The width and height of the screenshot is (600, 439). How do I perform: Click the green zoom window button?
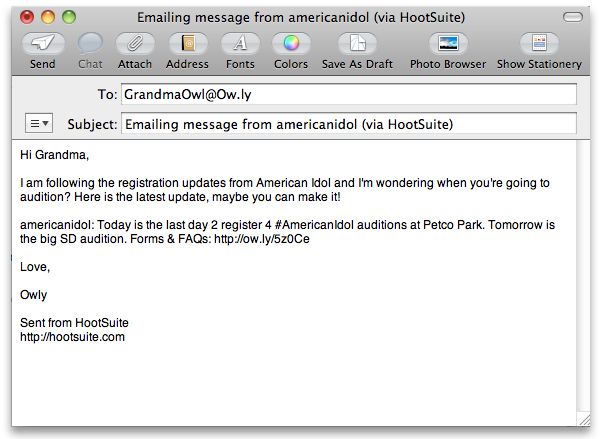coord(69,17)
